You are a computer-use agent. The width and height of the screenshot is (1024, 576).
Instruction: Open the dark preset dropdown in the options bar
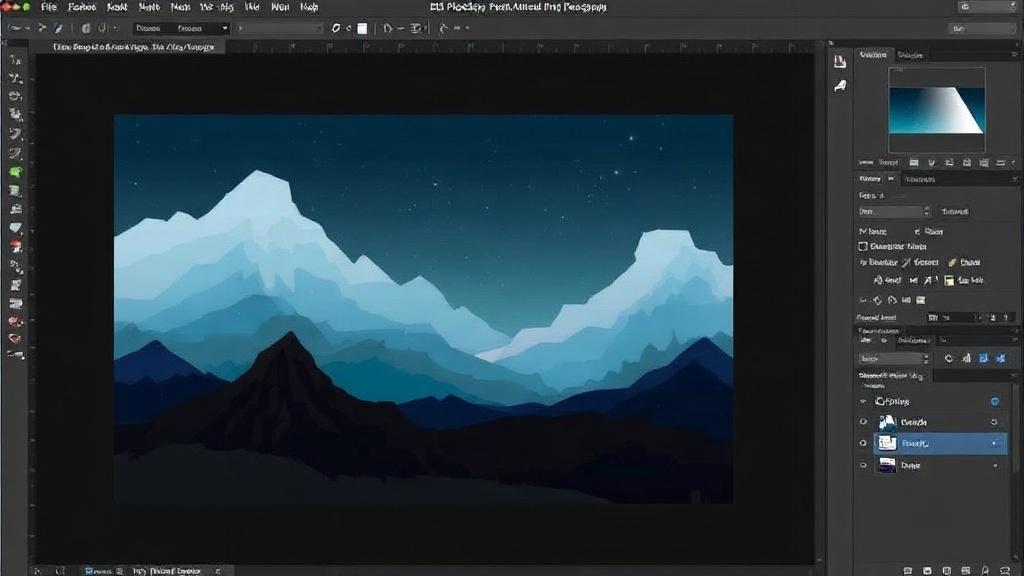(x=181, y=28)
